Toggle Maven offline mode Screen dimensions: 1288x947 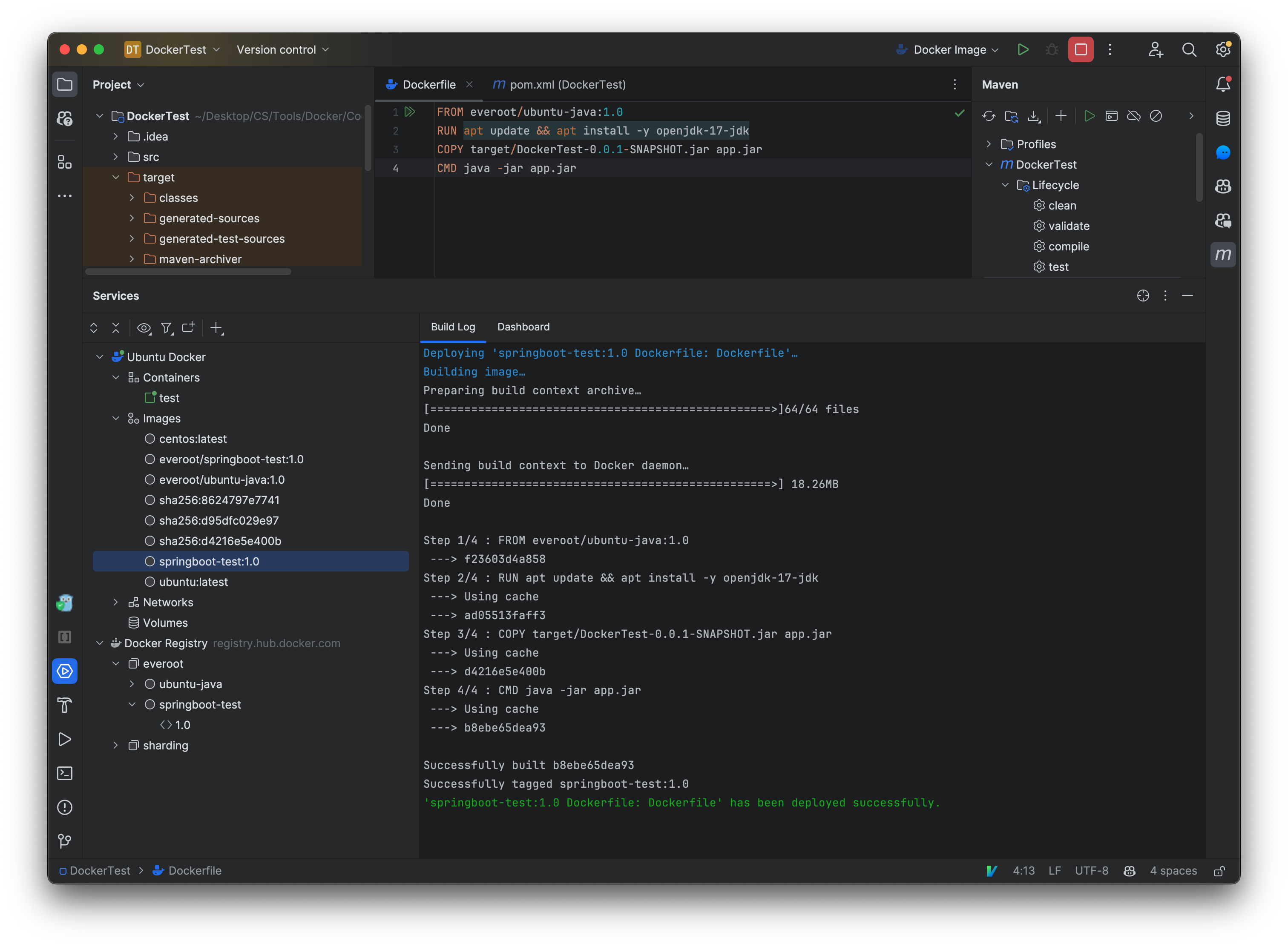pyautogui.click(x=1133, y=116)
